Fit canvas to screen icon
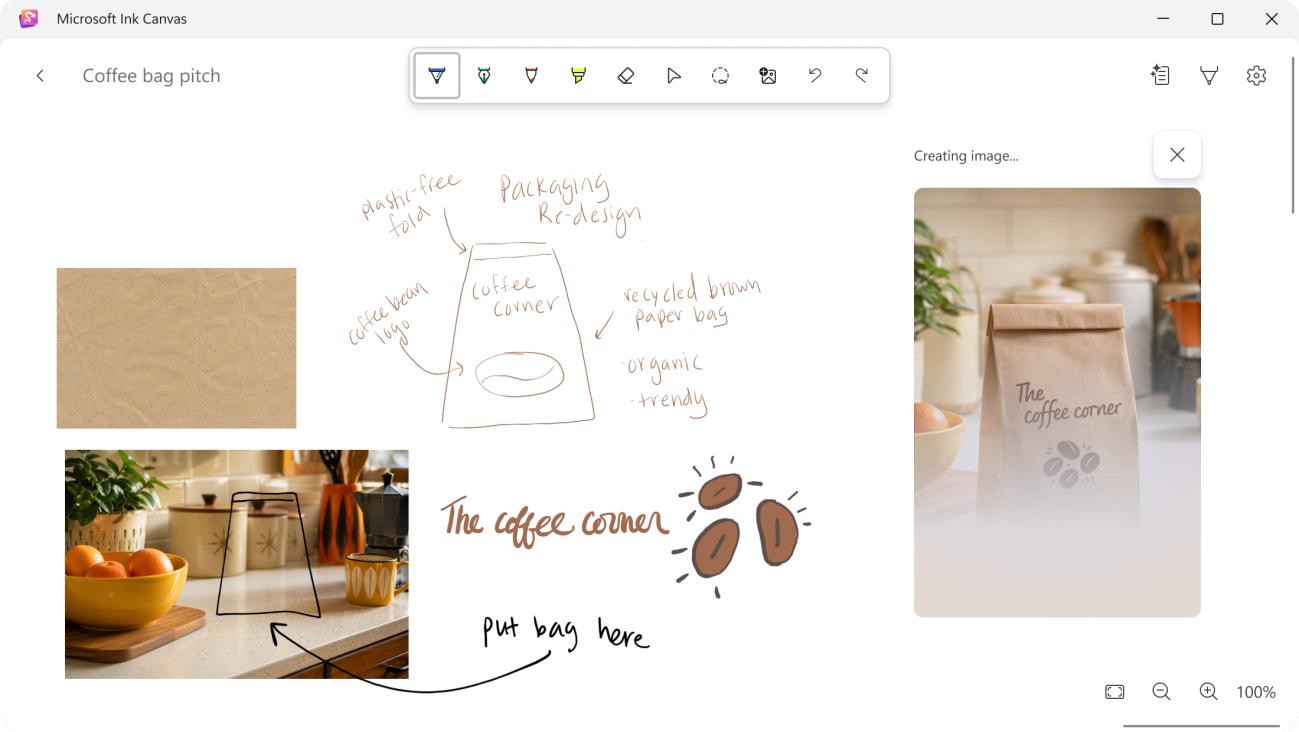This screenshot has width=1299, height=732. (1115, 692)
